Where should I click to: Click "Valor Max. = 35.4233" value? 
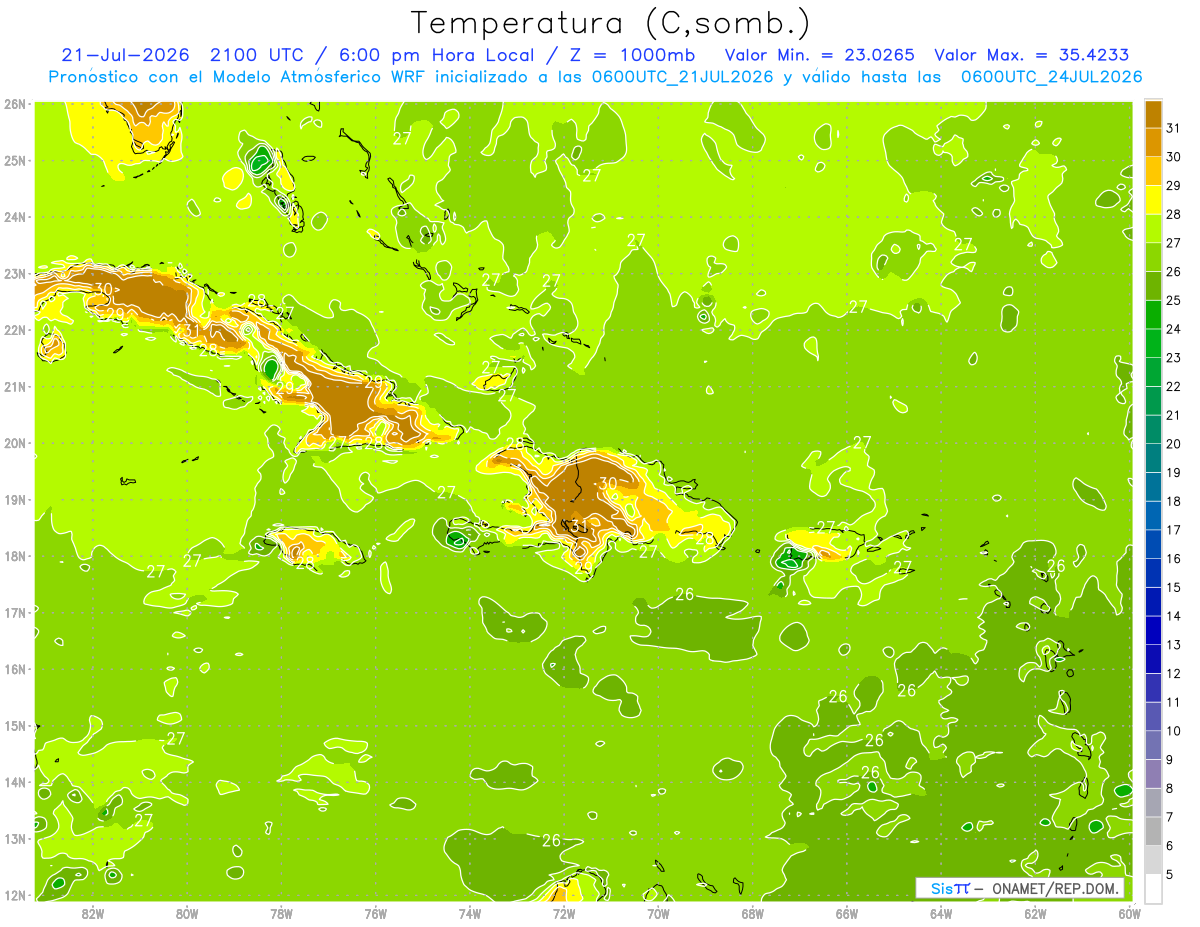coord(1033,55)
